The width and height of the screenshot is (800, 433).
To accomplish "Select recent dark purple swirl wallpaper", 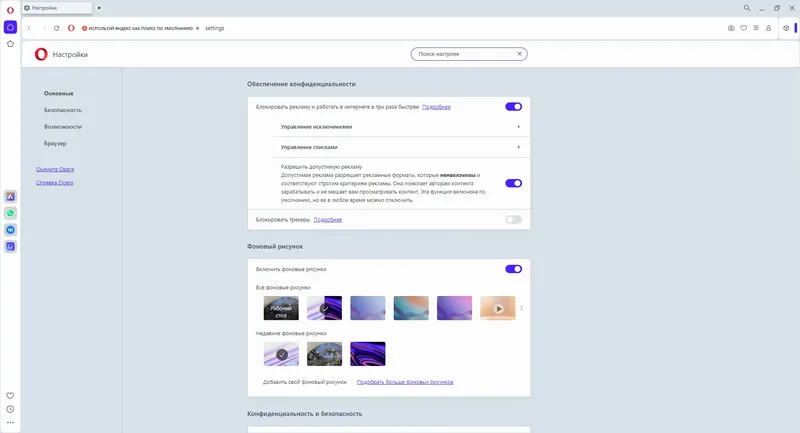I will [368, 354].
